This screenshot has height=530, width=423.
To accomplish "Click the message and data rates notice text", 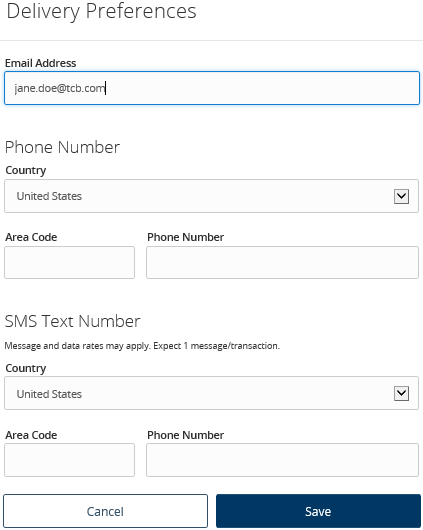I will pos(142,346).
